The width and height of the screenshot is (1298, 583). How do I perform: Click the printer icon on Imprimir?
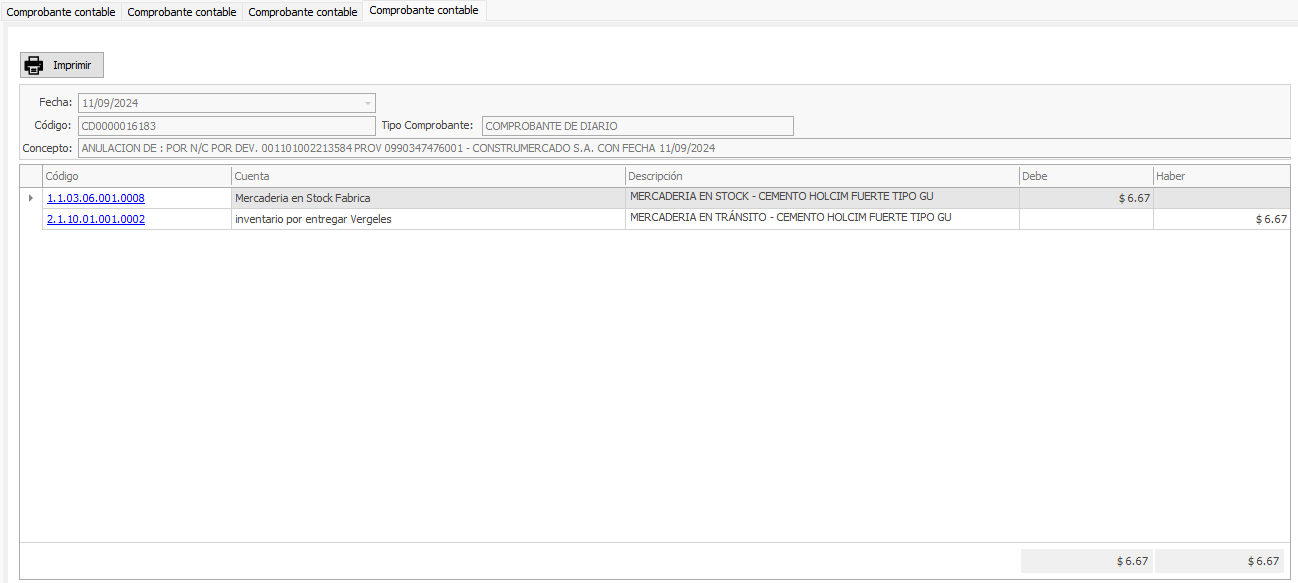coord(34,66)
